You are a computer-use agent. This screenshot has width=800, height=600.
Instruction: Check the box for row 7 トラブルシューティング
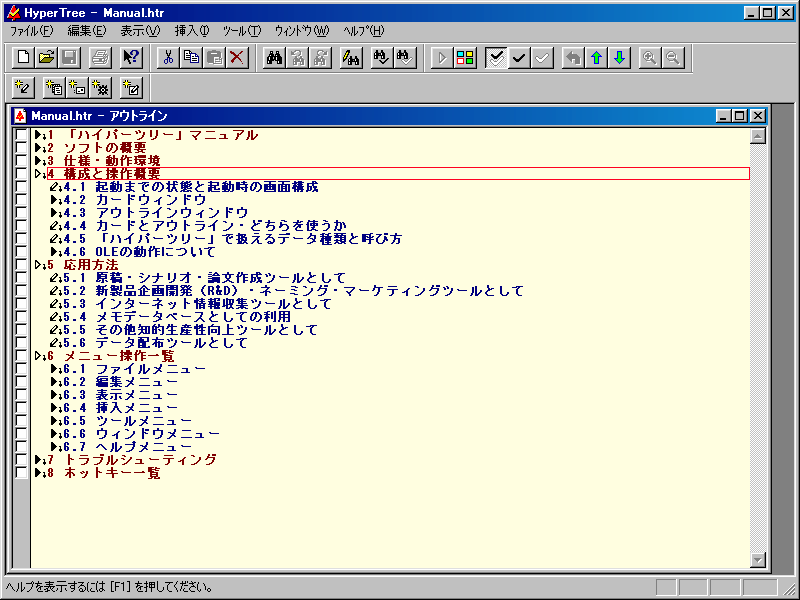(21, 460)
